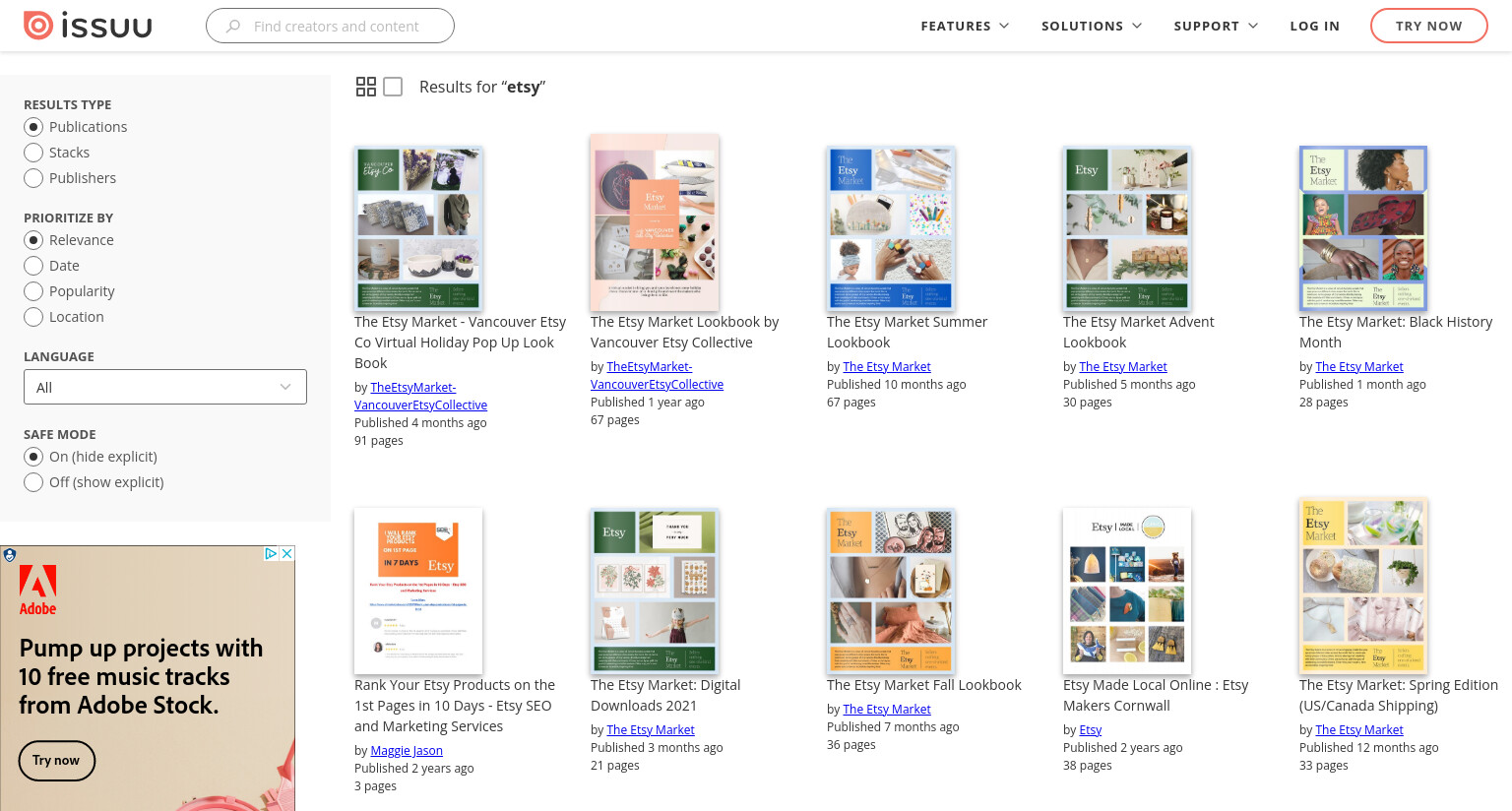Open The Etsy Market author under Advent Lookbook
This screenshot has width=1512, height=811.
(1123, 366)
